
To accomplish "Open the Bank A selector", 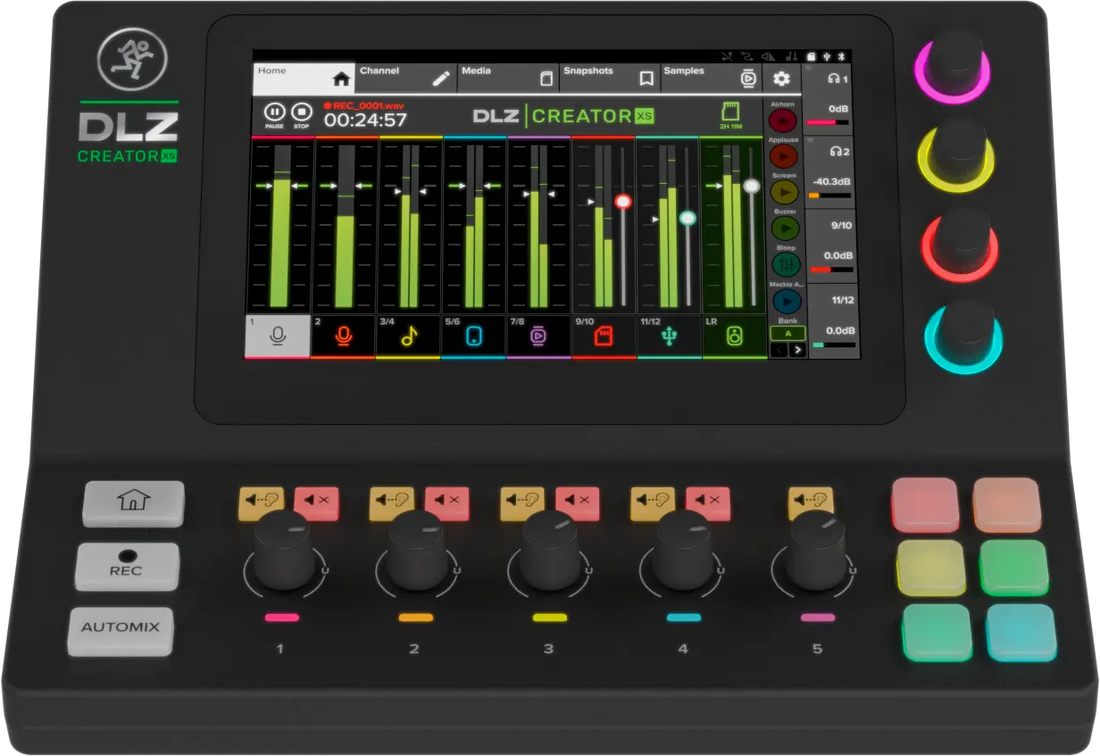I will [786, 333].
